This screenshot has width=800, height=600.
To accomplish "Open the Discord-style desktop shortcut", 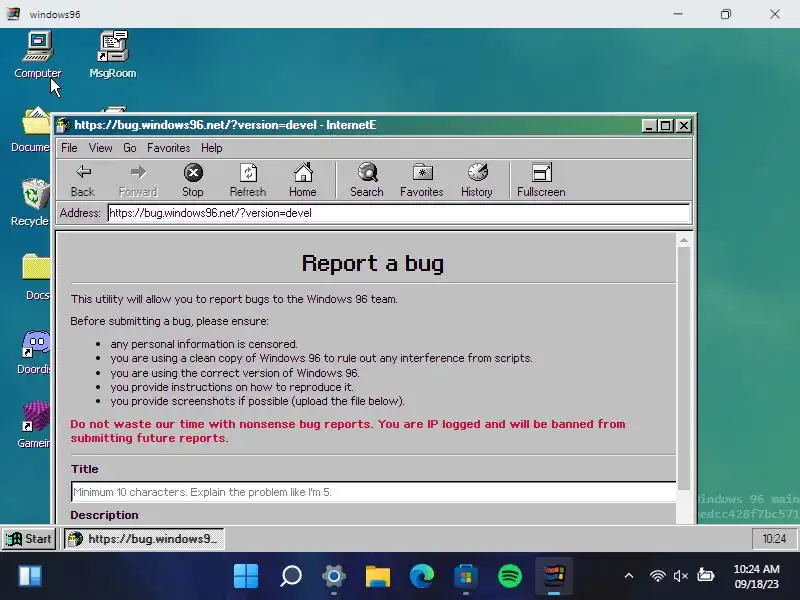I will pyautogui.click(x=35, y=352).
